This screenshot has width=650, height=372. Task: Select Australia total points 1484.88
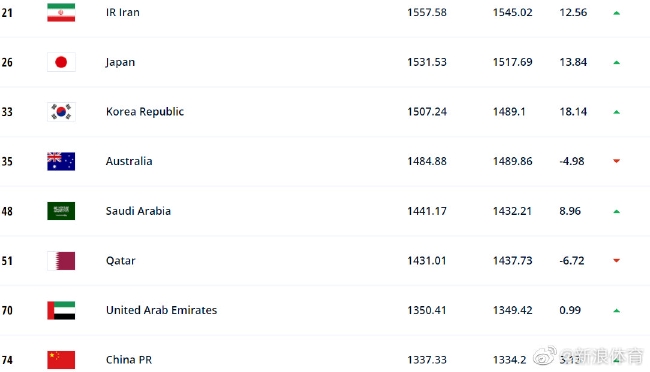(x=427, y=161)
